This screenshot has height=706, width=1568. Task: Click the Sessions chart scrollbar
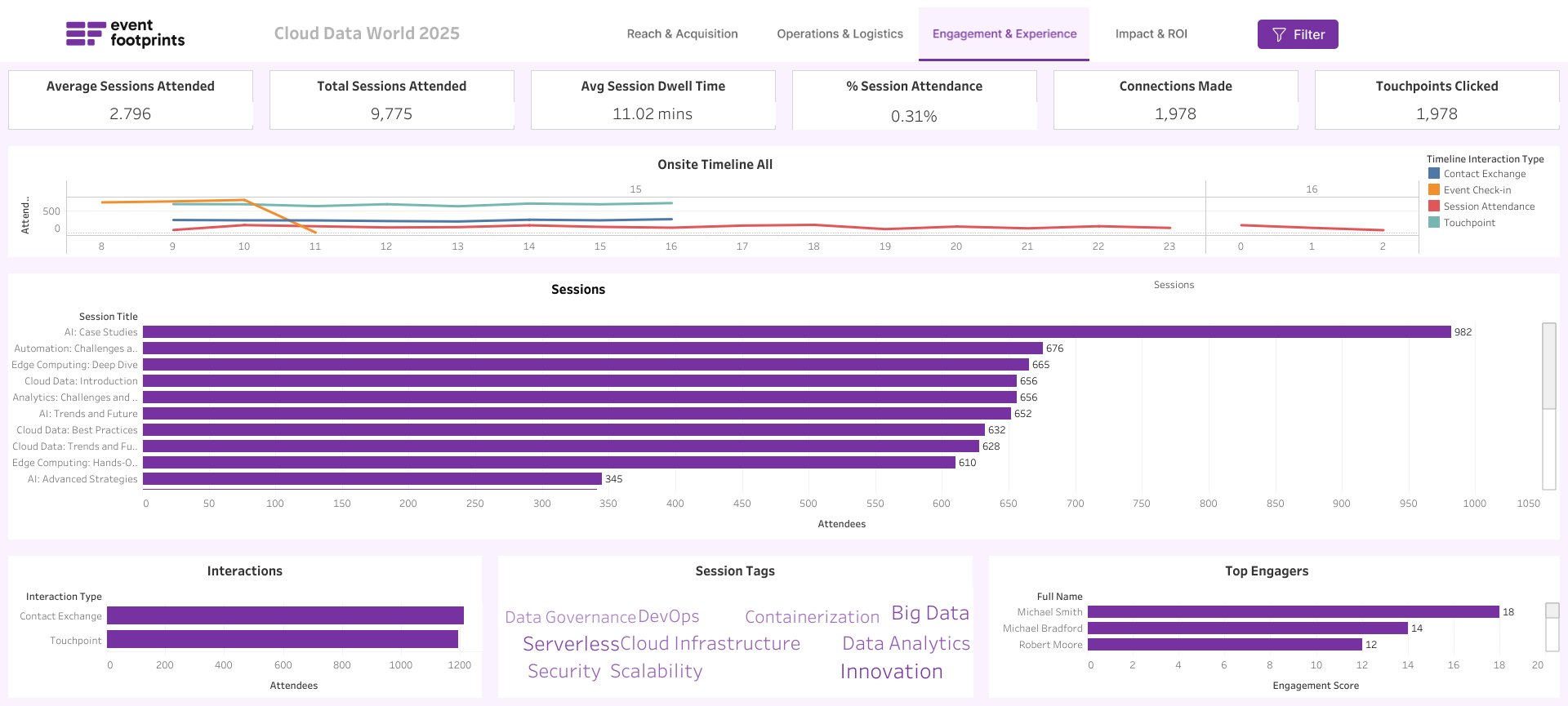1548,367
